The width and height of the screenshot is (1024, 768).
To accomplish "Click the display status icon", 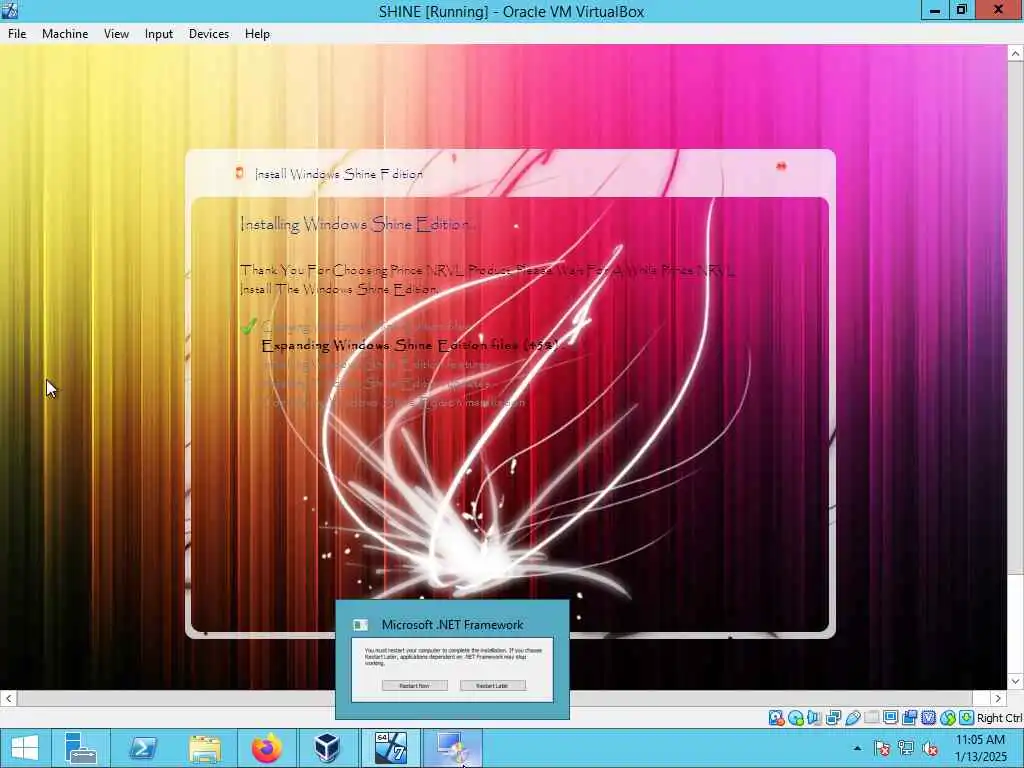I will click(x=890, y=718).
